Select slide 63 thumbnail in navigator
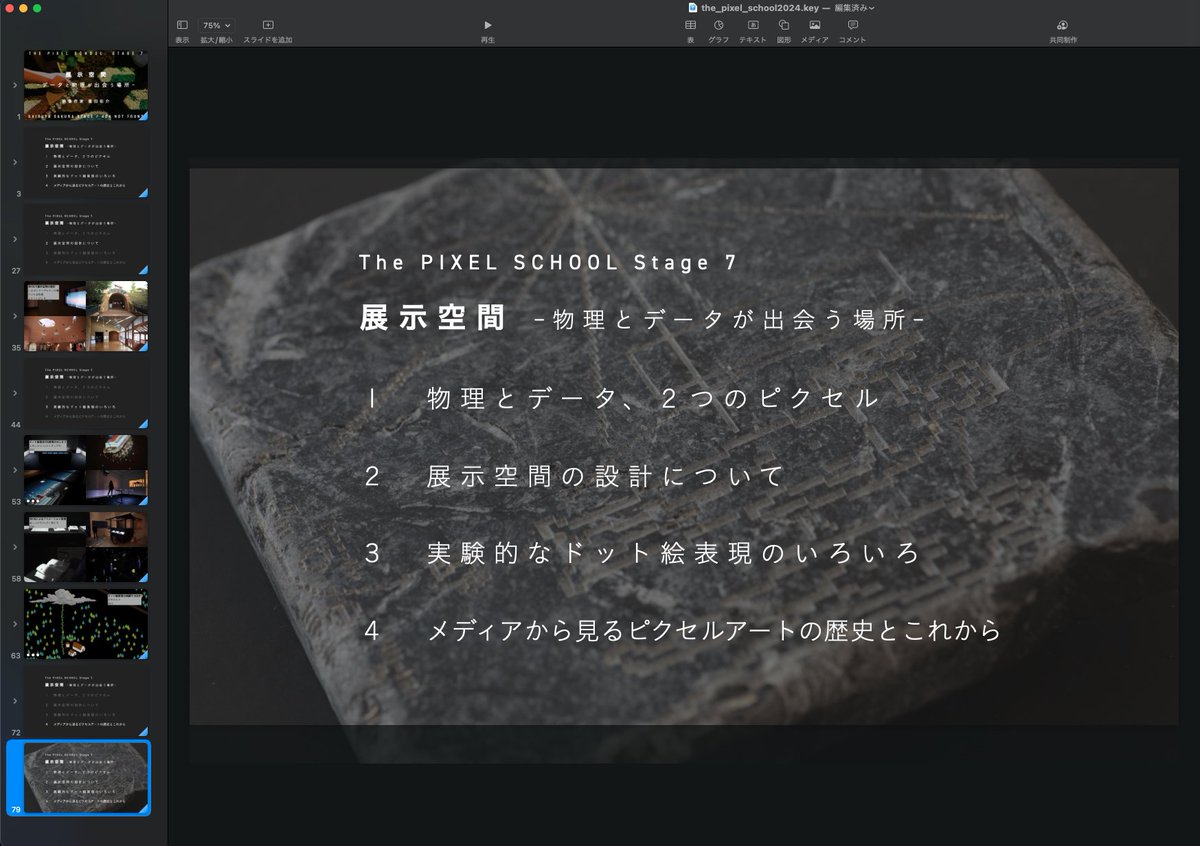Screen dimensions: 1200x846 click(x=86, y=623)
